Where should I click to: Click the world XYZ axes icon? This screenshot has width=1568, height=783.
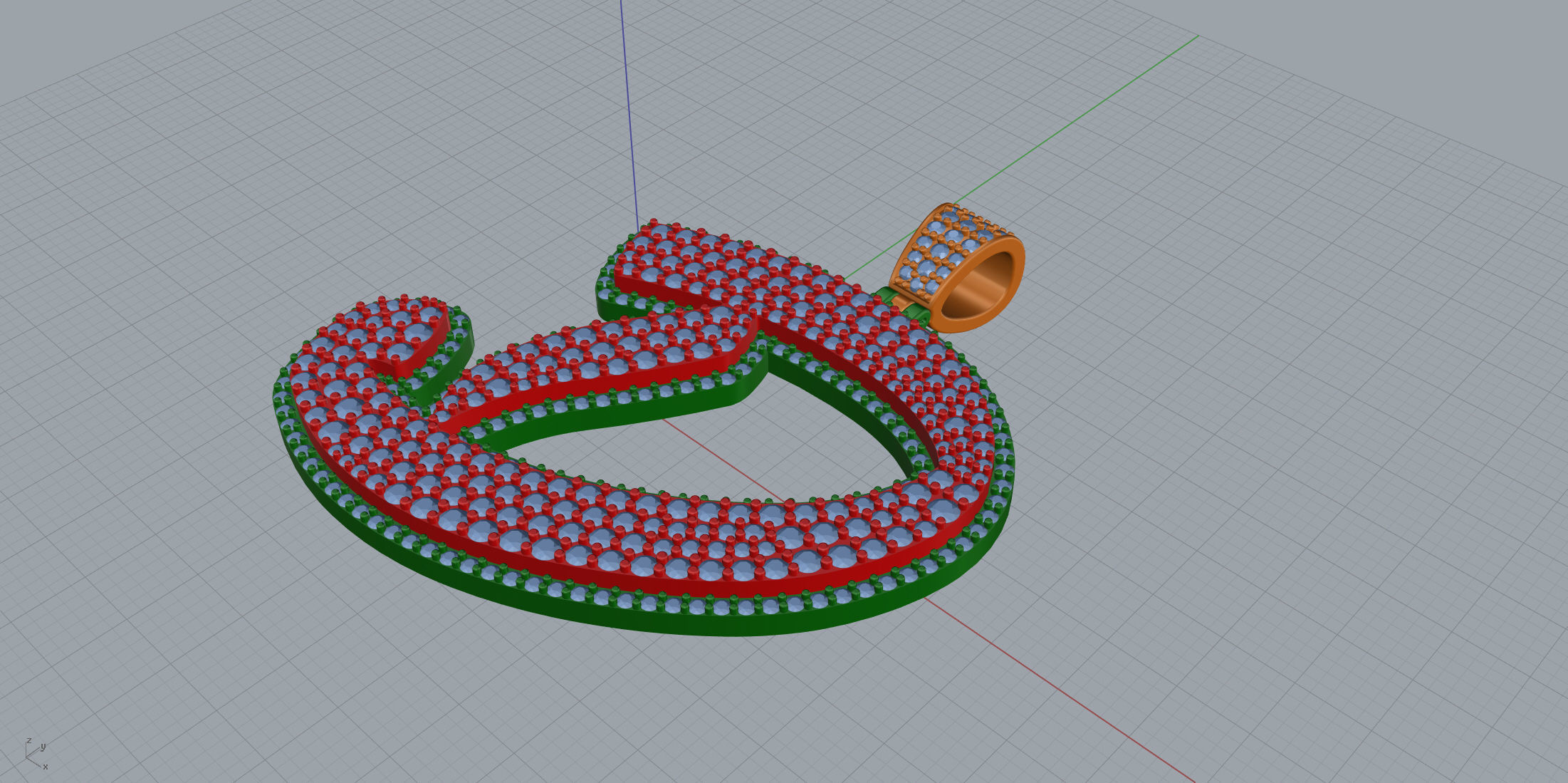point(36,754)
